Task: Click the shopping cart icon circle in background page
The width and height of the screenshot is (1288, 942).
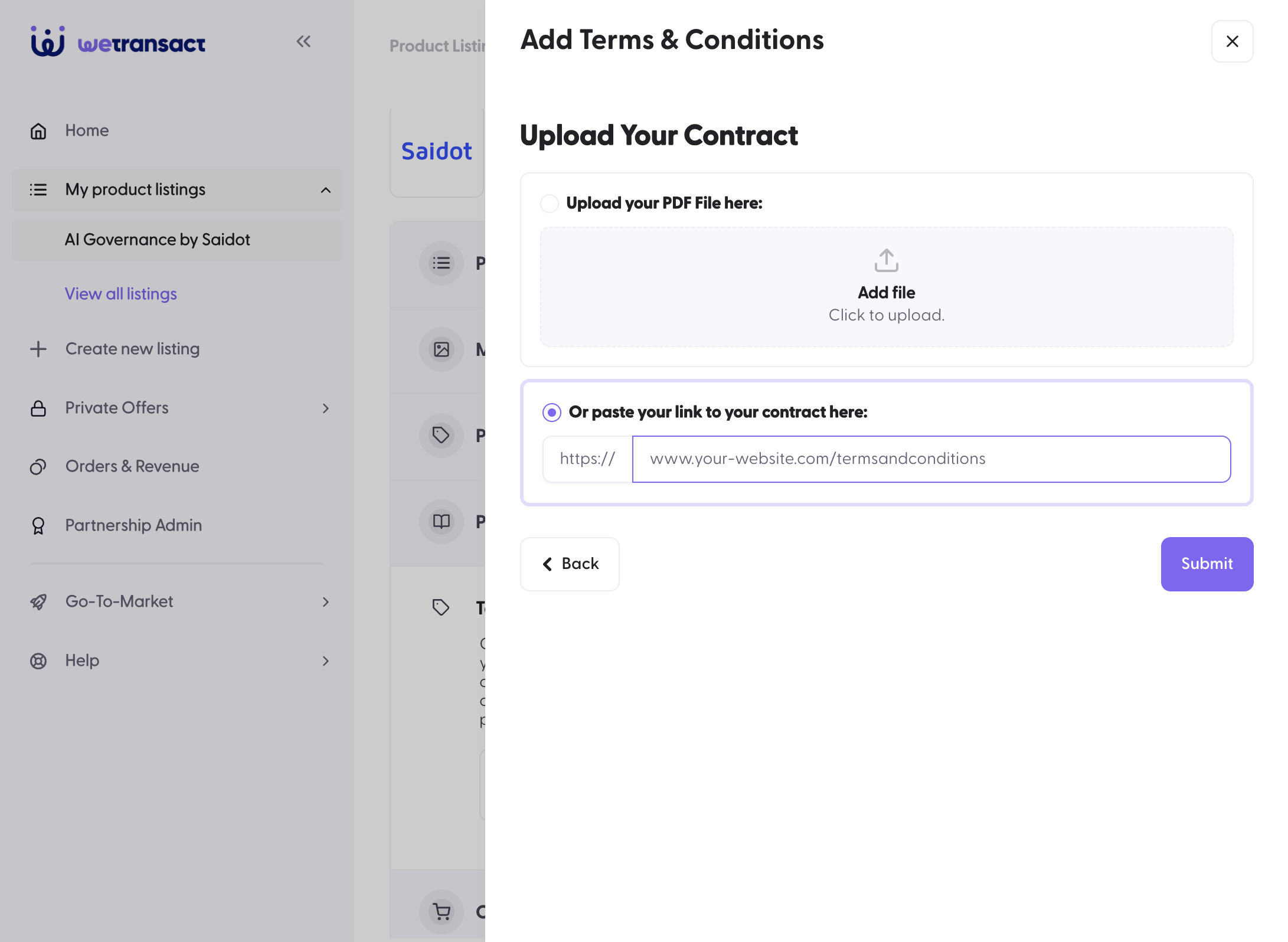Action: (x=442, y=912)
